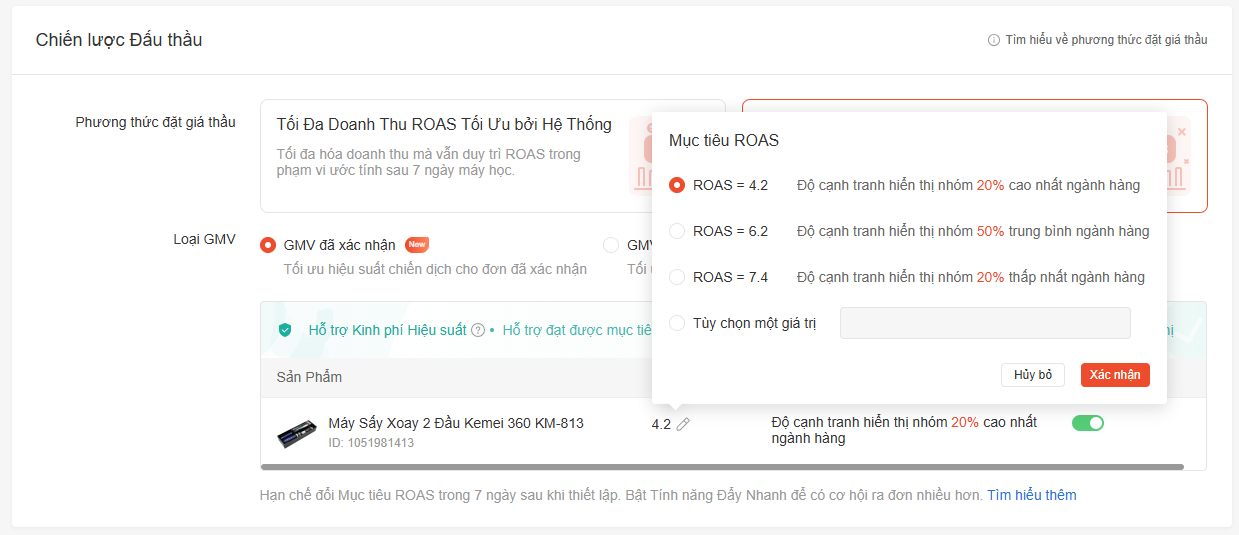Select ROAS = 4.2 radio option
Screen dimensions: 1239x535
(x=677, y=185)
